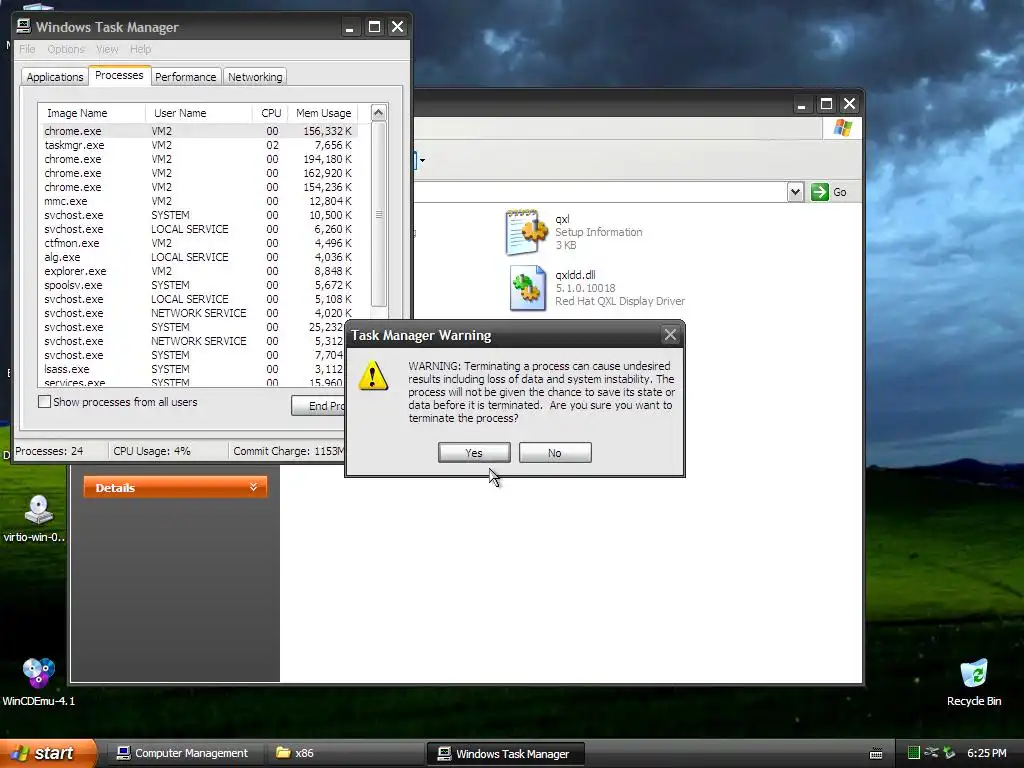The height and width of the screenshot is (768, 1024).
Task: Switch to the Applications tab
Action: (55, 76)
